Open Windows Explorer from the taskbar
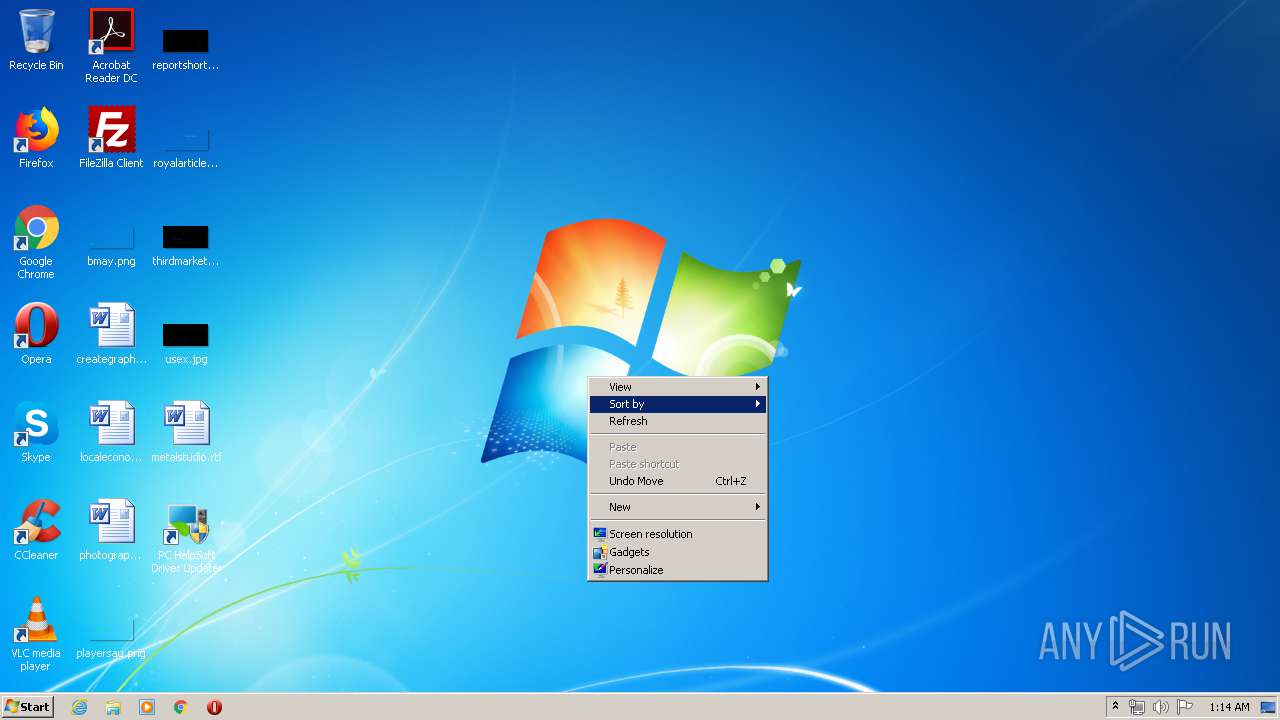 113,707
